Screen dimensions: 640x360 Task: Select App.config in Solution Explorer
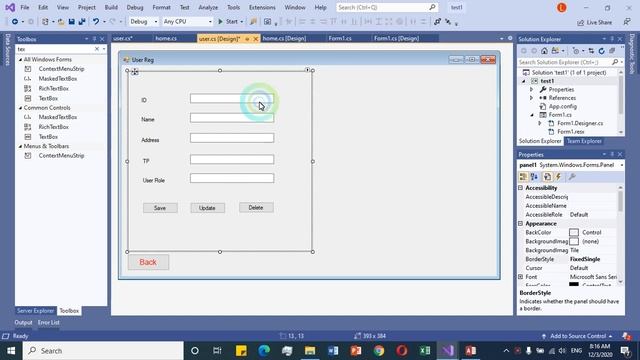[x=562, y=107]
